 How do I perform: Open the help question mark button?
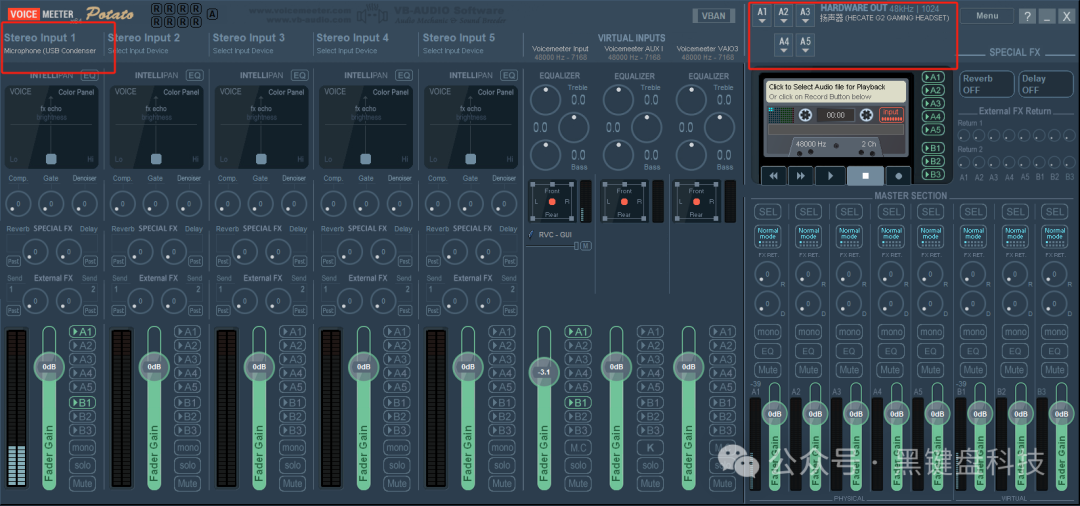[x=1028, y=16]
